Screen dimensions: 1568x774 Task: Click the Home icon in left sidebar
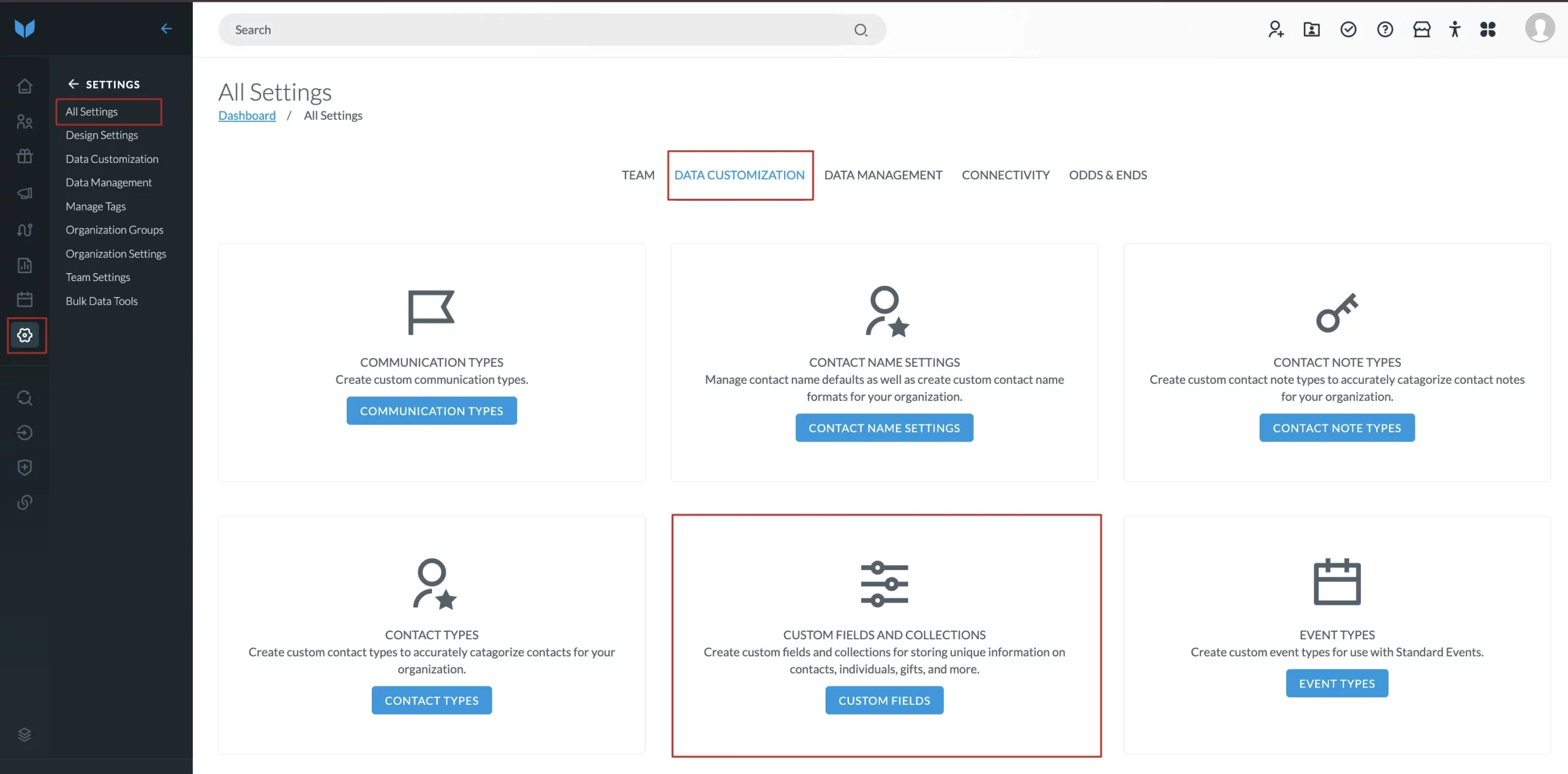24,86
